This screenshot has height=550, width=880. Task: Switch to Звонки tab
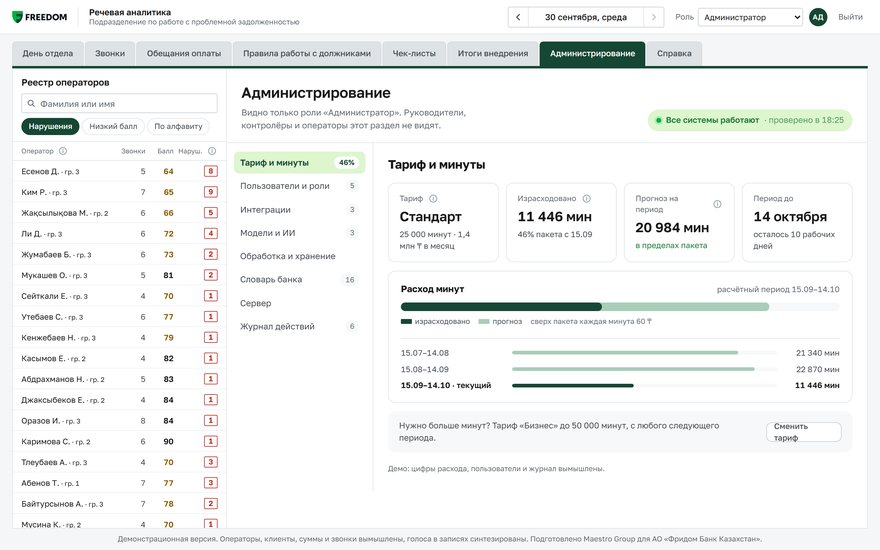click(x=110, y=54)
